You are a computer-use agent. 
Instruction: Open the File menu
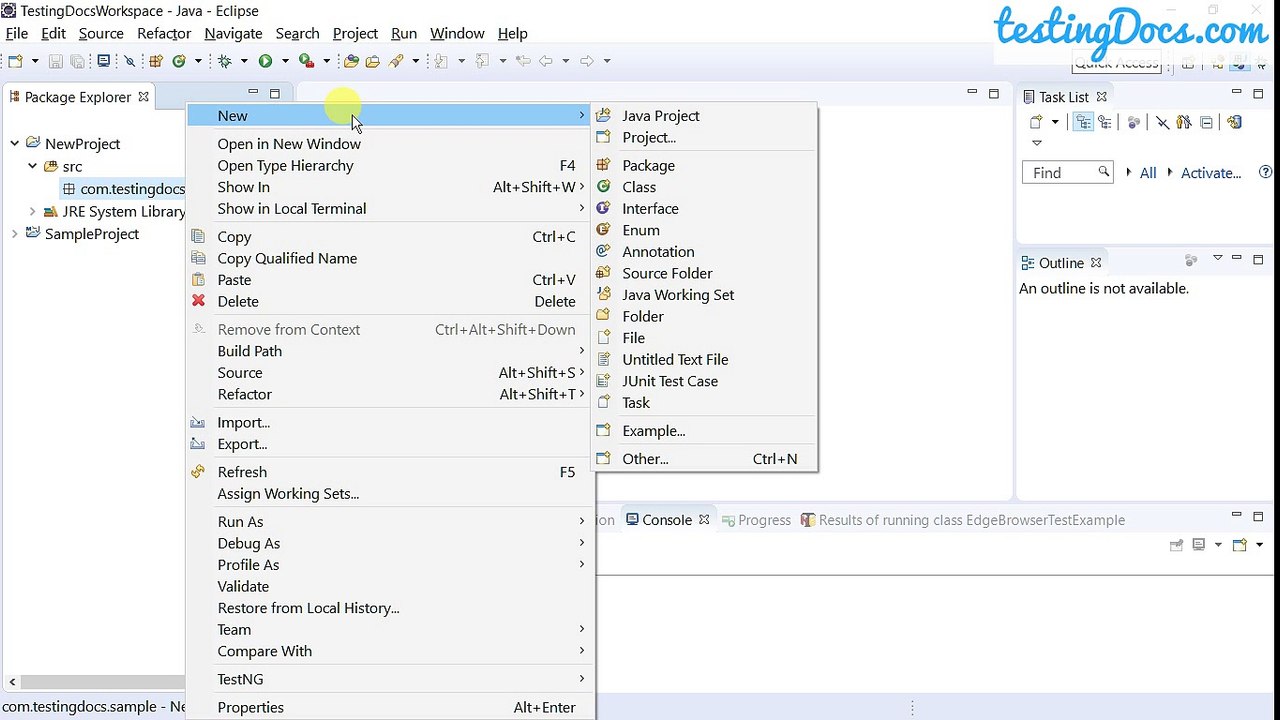tap(17, 33)
